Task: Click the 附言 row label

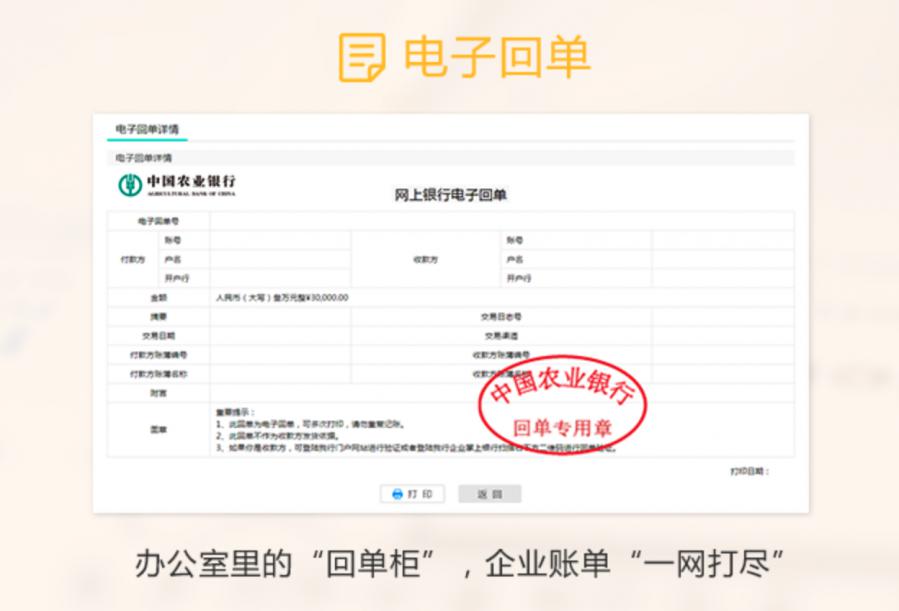Action: pos(158,394)
